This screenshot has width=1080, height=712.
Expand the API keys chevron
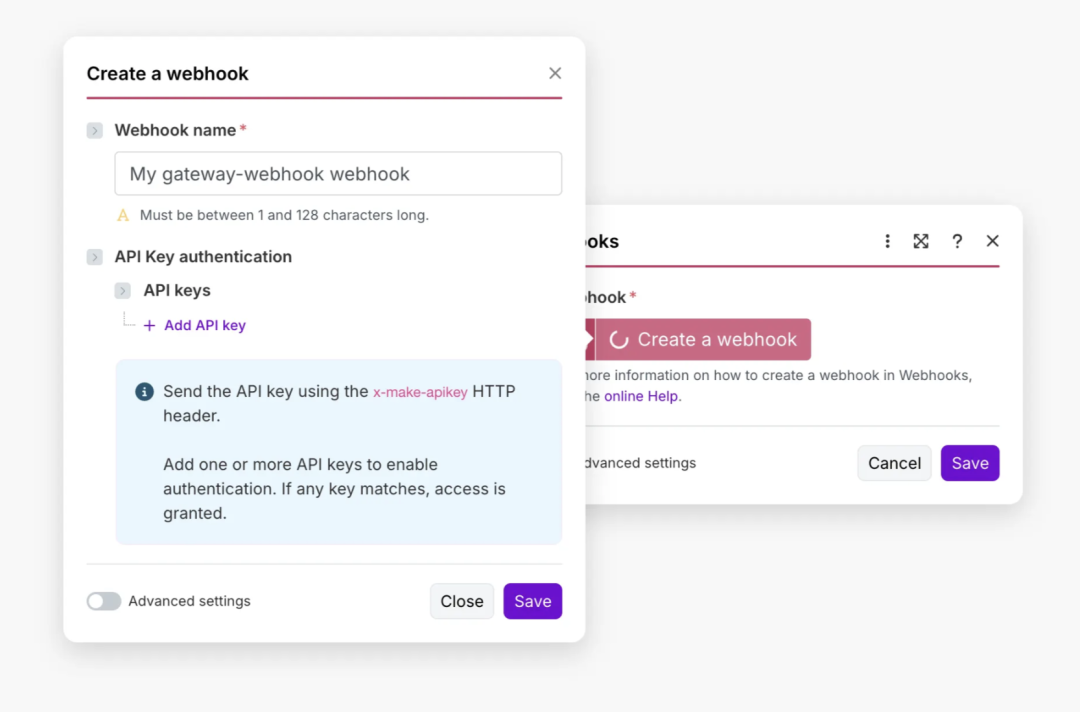[x=123, y=291]
